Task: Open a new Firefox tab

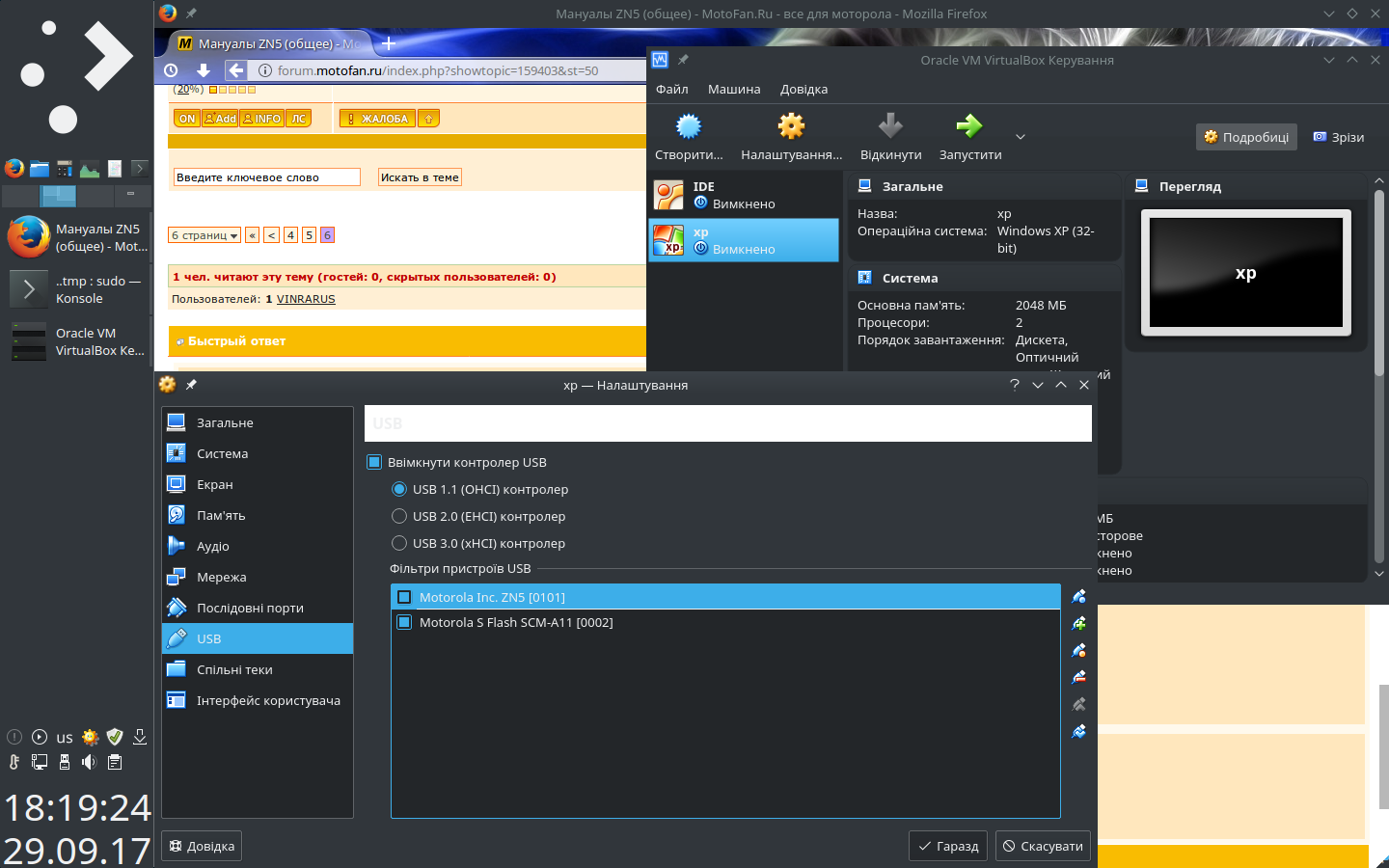Action: [x=389, y=43]
